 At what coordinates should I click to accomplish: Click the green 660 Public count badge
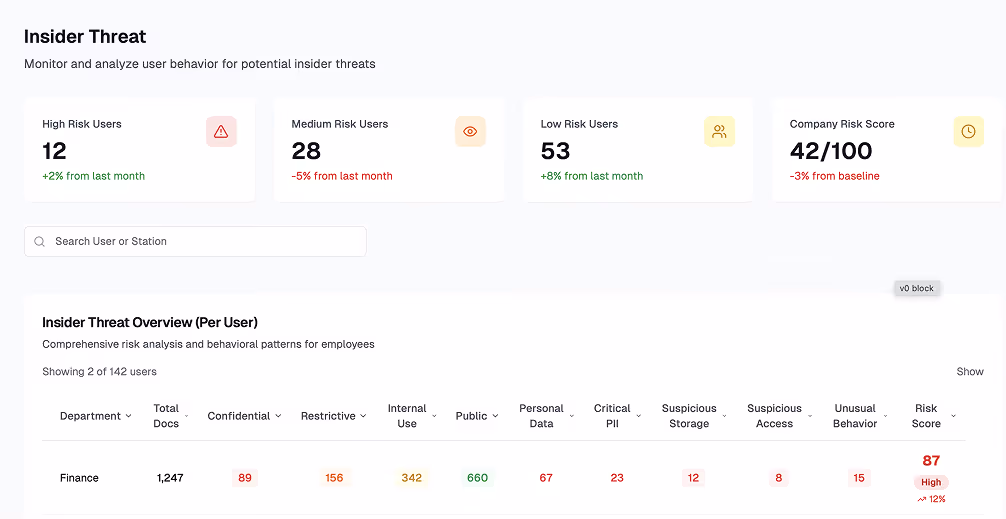tap(477, 478)
